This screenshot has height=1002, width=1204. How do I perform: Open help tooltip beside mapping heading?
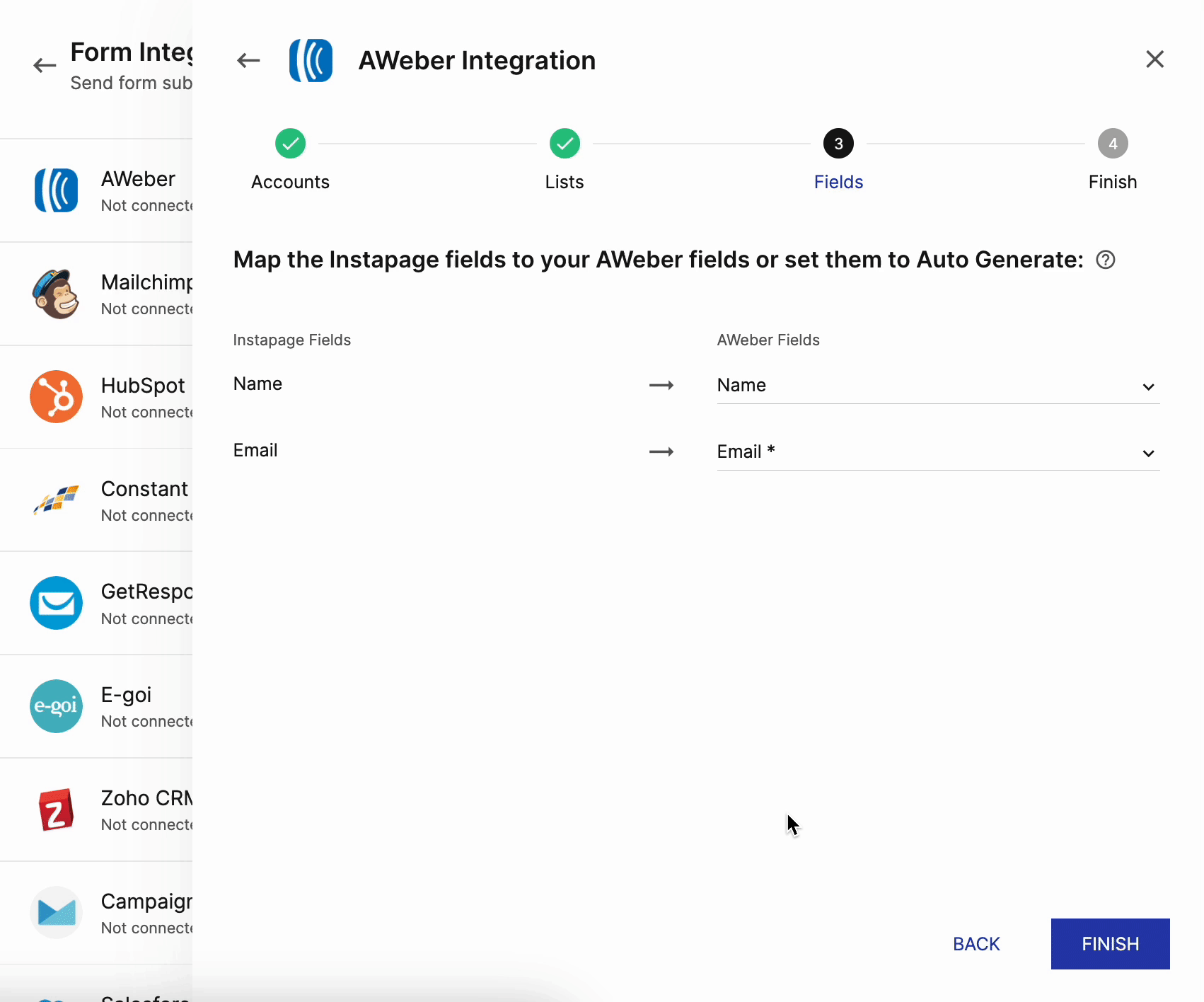(1105, 260)
